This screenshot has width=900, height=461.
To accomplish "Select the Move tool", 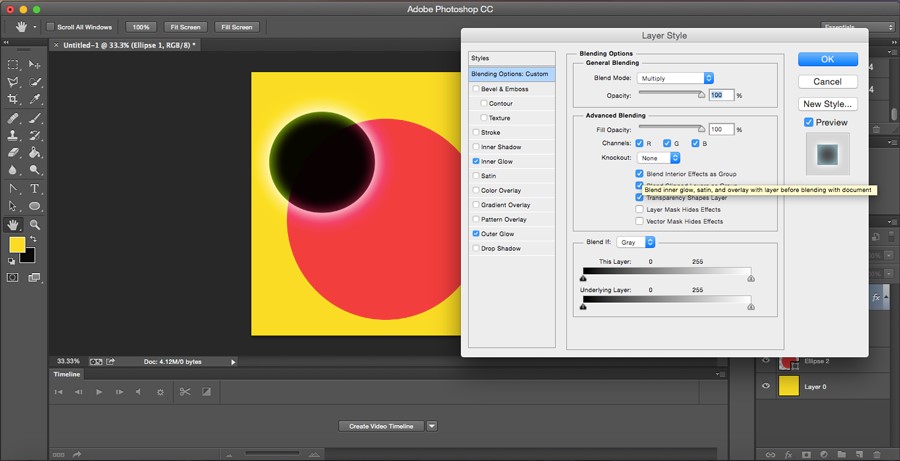I will [34, 65].
